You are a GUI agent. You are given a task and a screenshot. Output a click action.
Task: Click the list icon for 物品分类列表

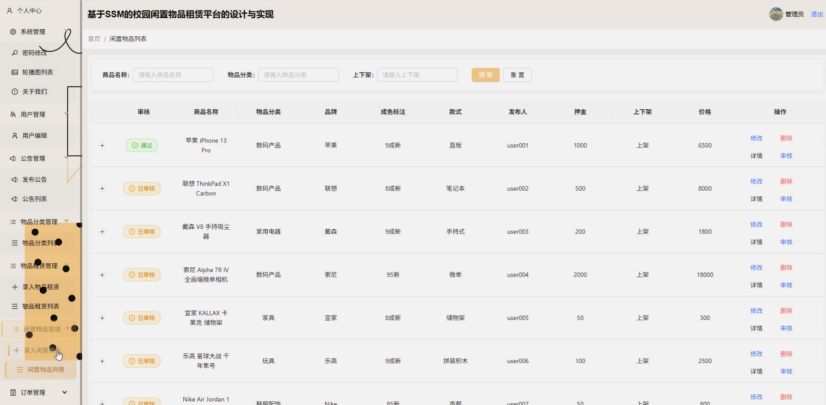pyautogui.click(x=15, y=243)
